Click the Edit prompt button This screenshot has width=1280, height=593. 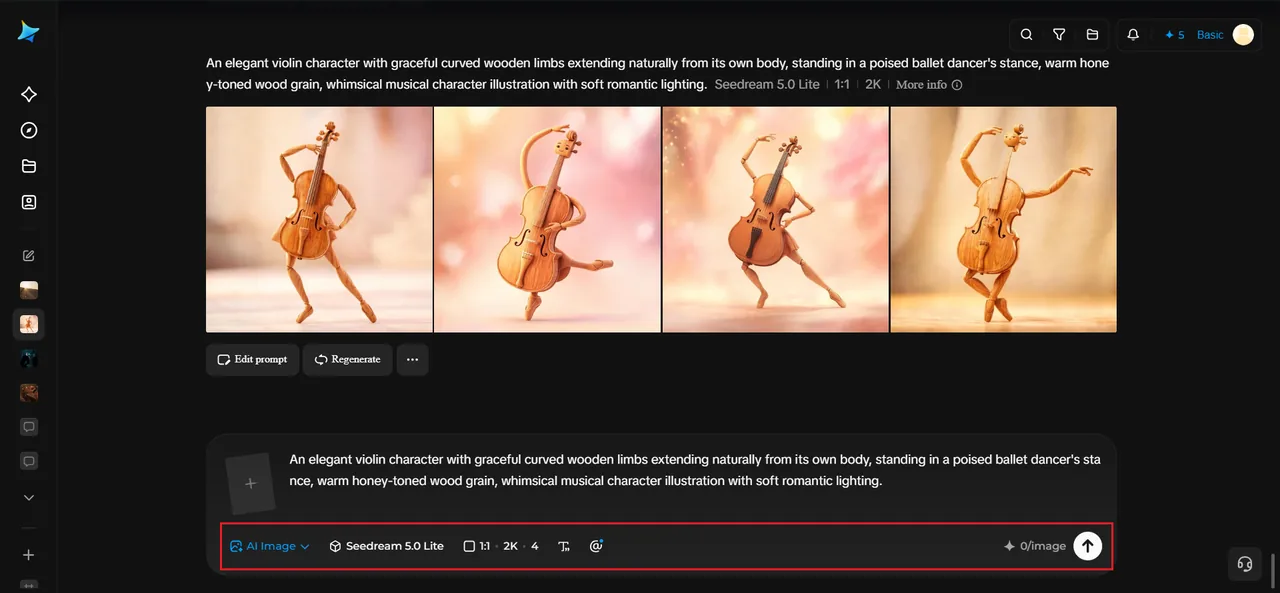[252, 359]
